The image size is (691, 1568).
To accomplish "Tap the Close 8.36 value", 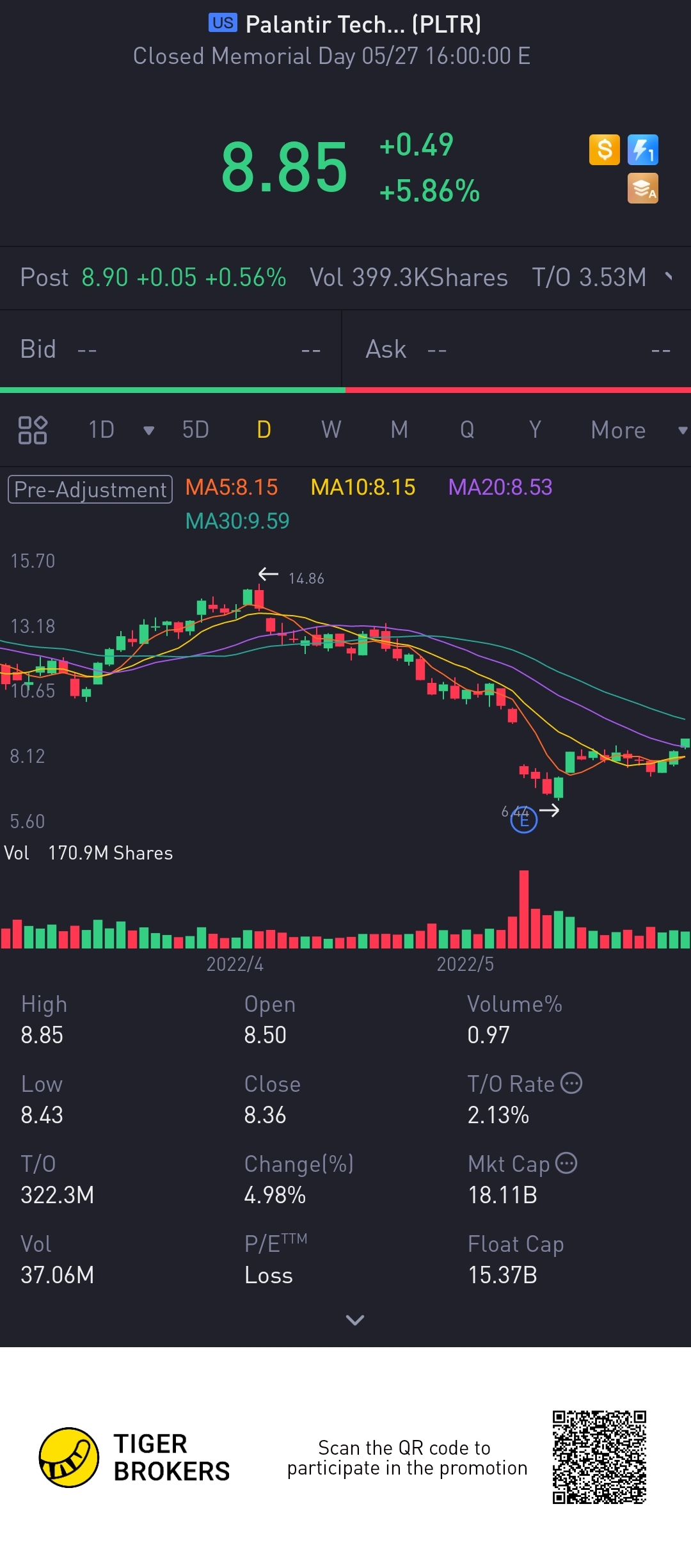I will (x=265, y=1115).
